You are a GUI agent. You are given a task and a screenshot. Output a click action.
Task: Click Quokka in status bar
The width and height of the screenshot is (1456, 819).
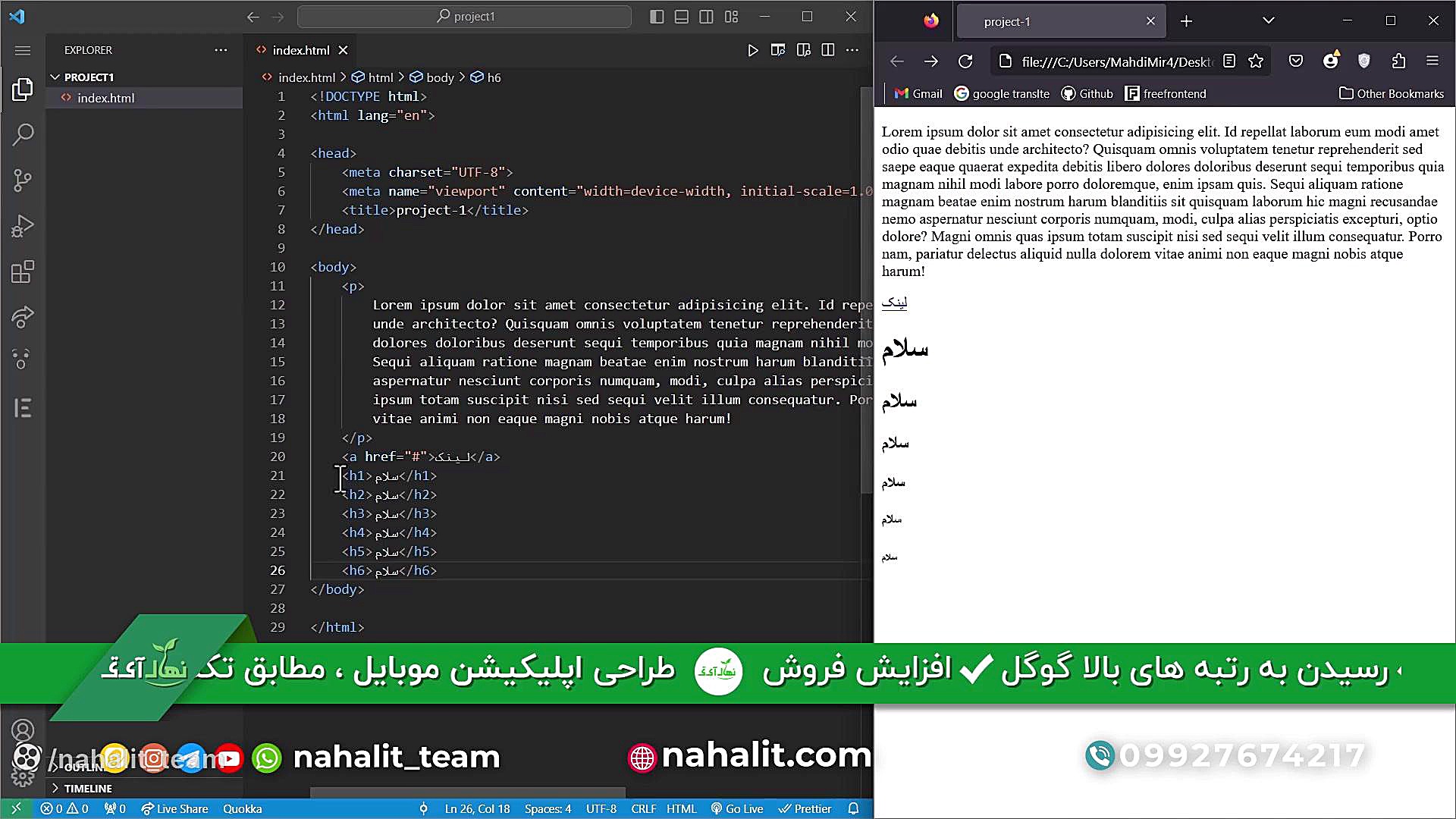pyautogui.click(x=243, y=809)
